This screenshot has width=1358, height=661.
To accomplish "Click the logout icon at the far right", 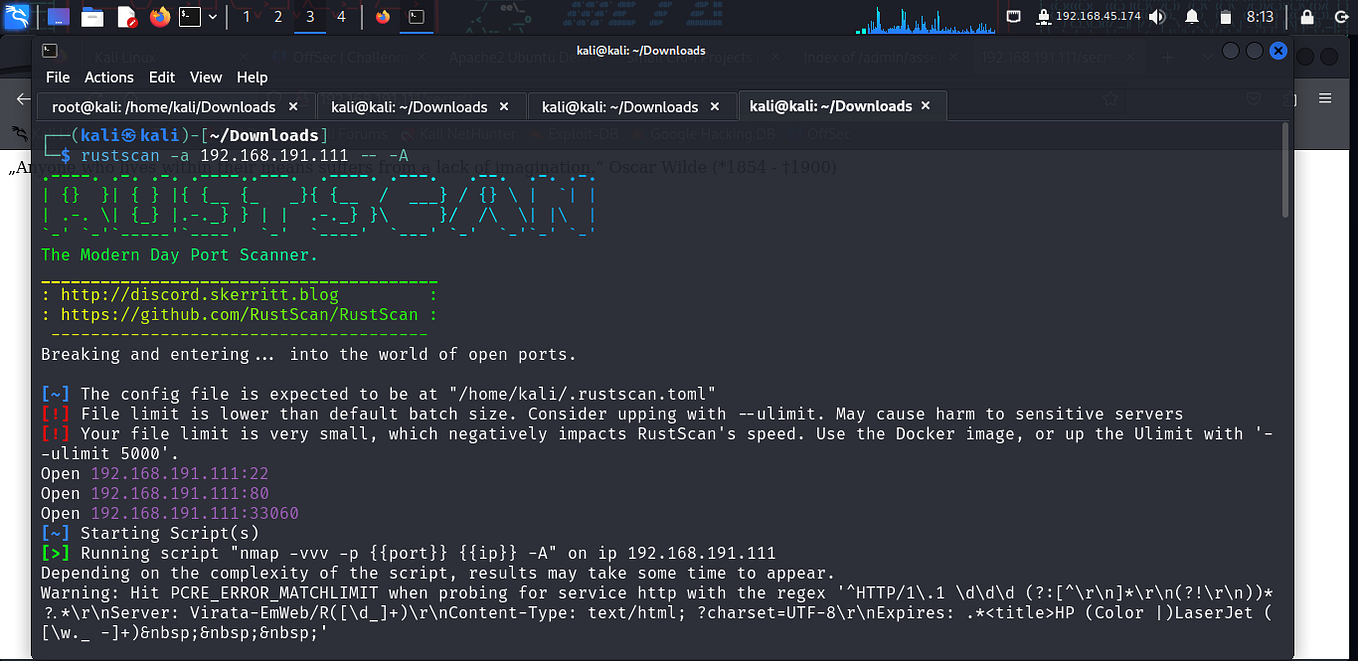I will pos(1342,15).
